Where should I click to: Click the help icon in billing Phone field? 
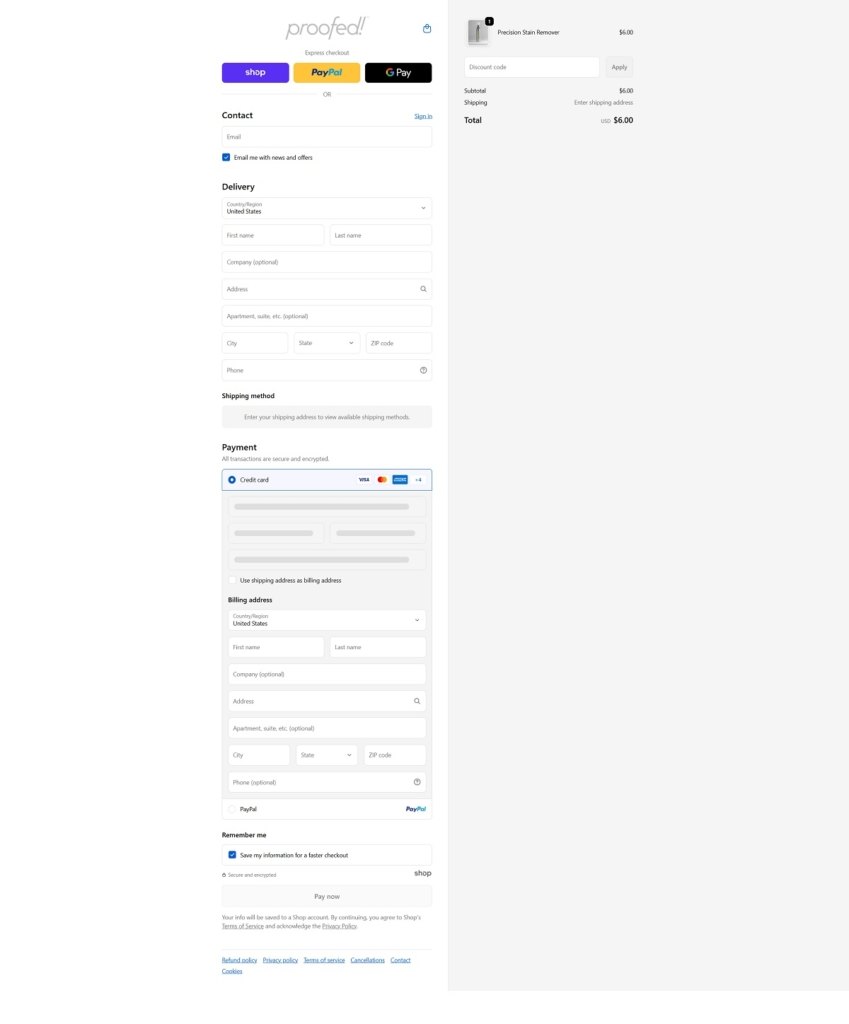pos(417,782)
